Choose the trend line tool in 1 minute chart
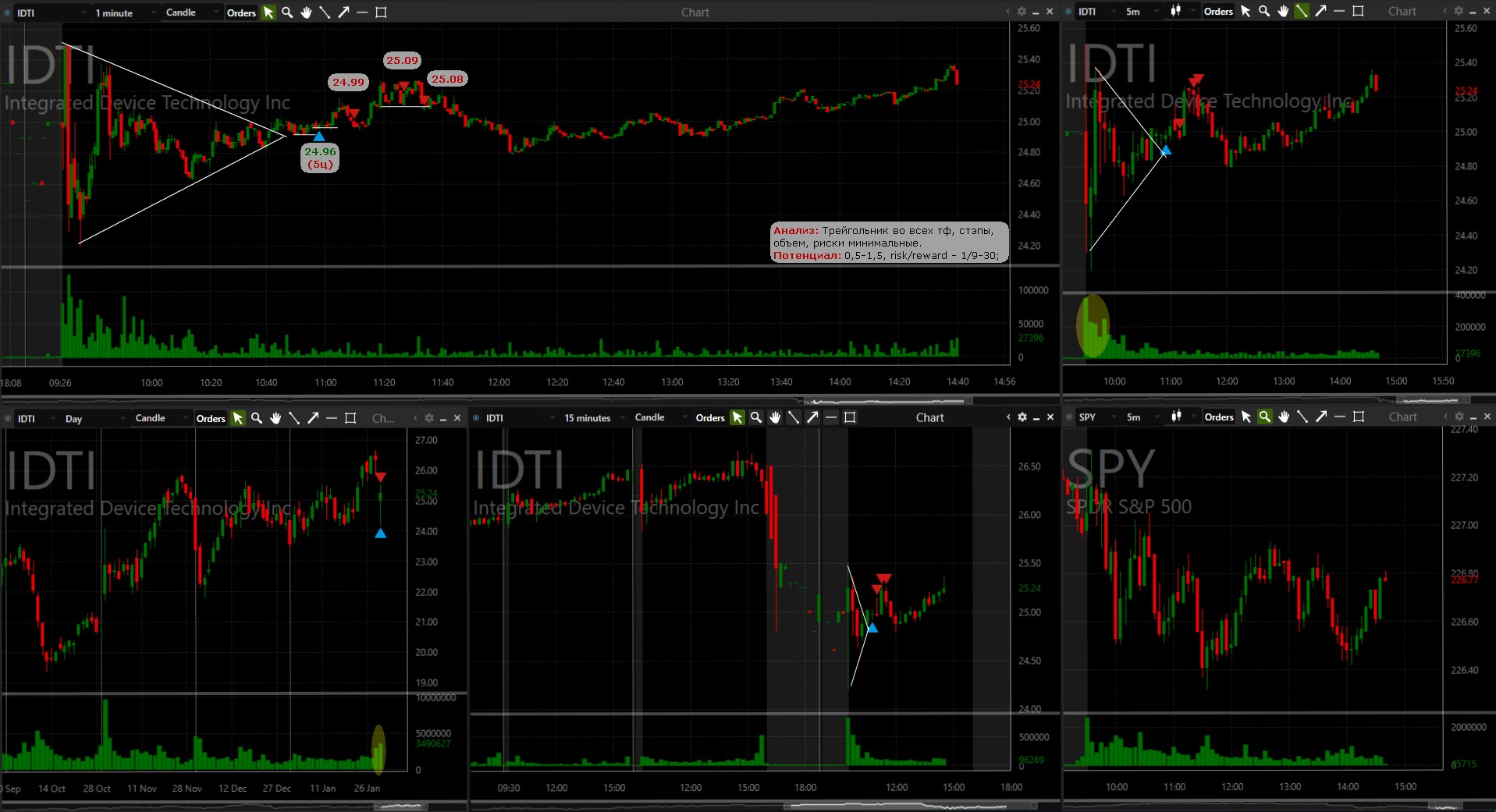 (325, 12)
